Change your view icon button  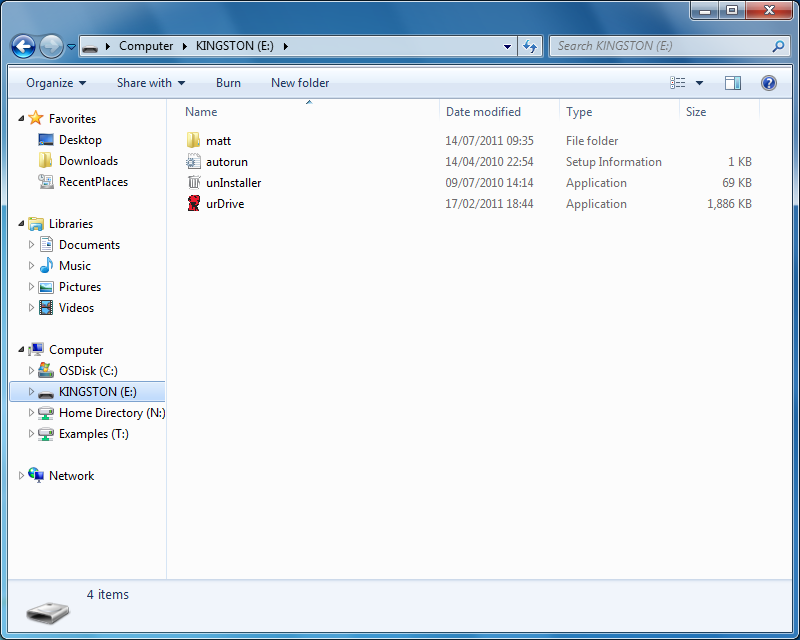(x=678, y=83)
